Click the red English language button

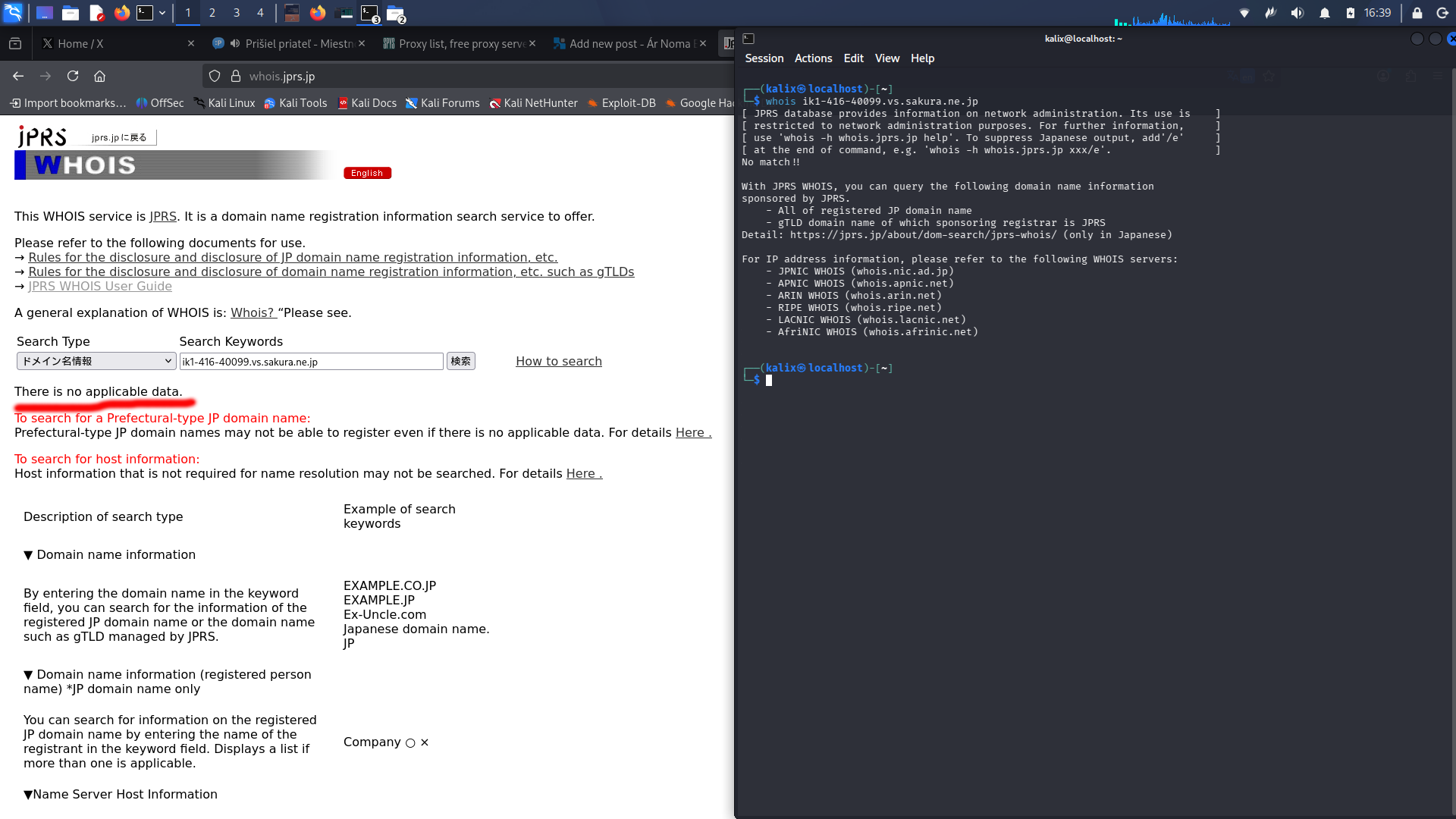(367, 173)
